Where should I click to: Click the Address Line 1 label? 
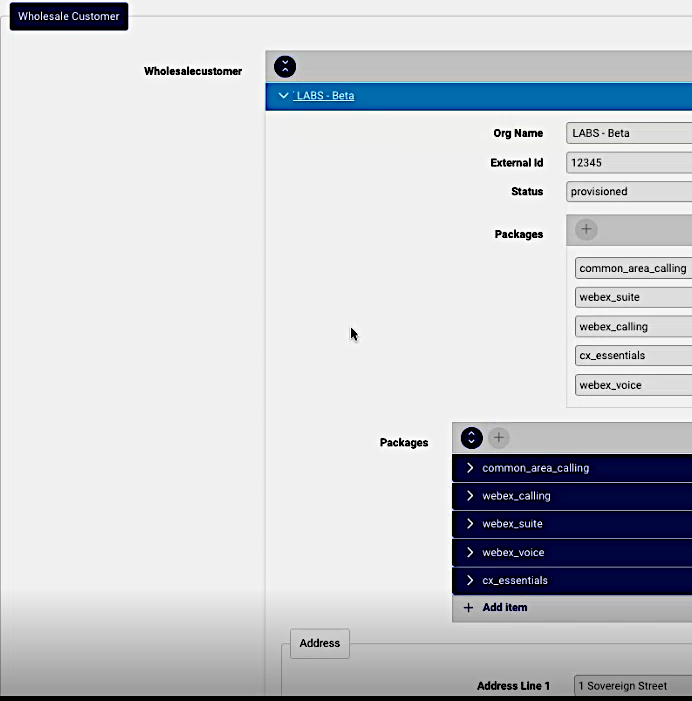513,686
